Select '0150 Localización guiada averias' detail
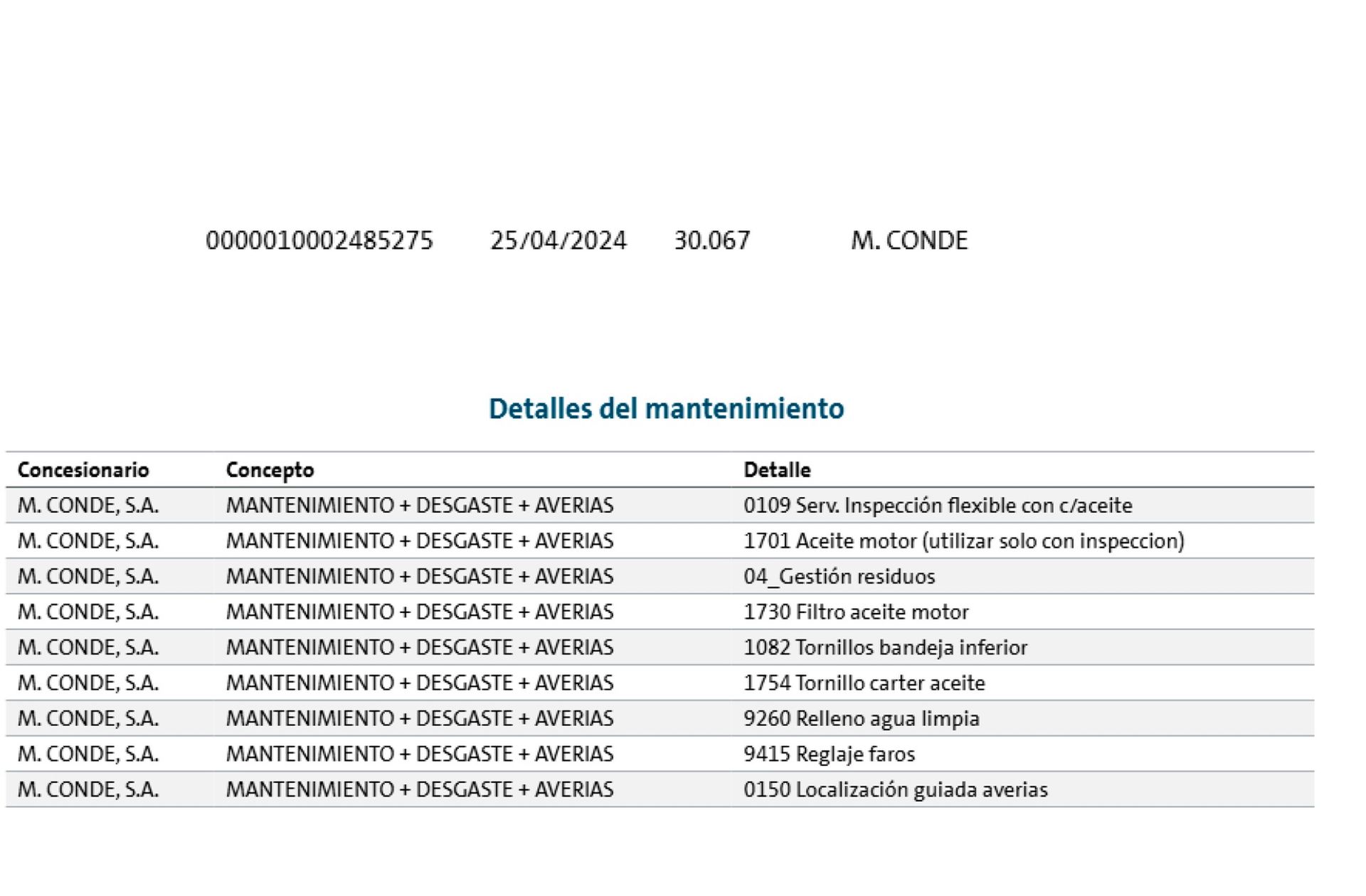This screenshot has width=1366, height=896. [896, 790]
